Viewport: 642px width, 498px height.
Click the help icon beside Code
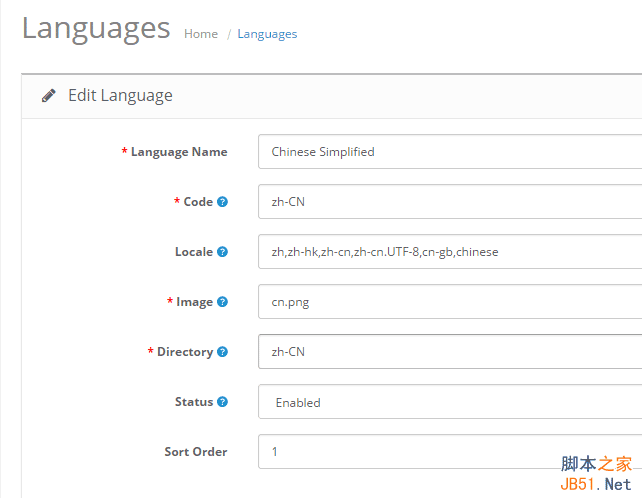pyautogui.click(x=222, y=202)
